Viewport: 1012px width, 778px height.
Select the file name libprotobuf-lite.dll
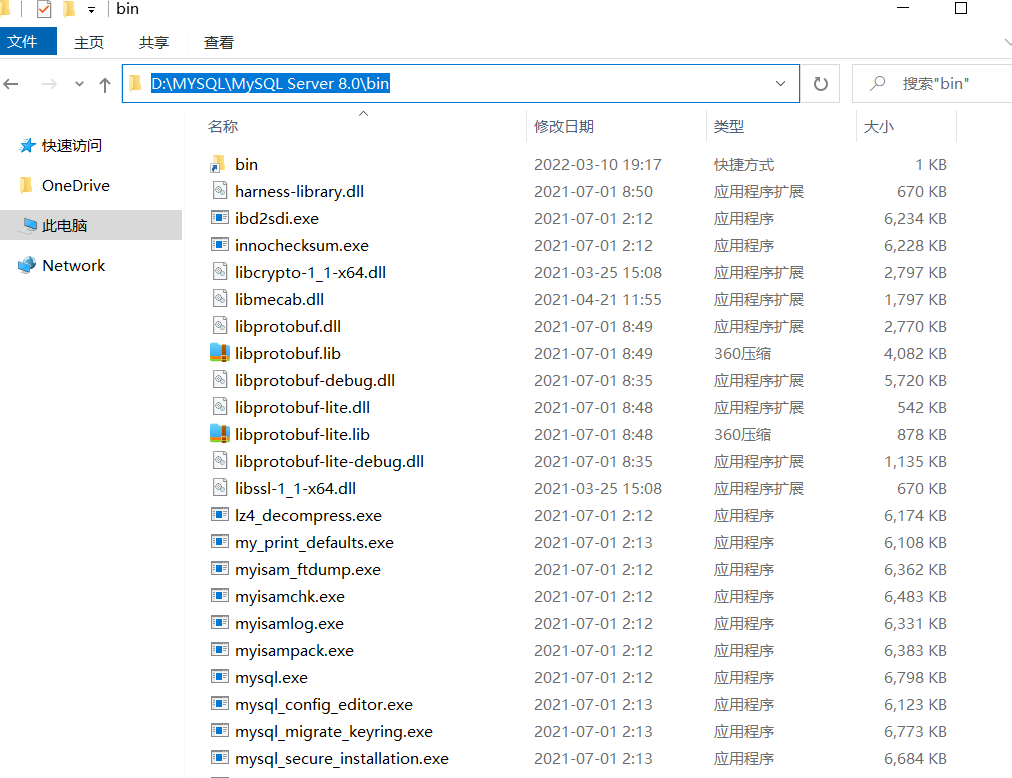point(302,407)
